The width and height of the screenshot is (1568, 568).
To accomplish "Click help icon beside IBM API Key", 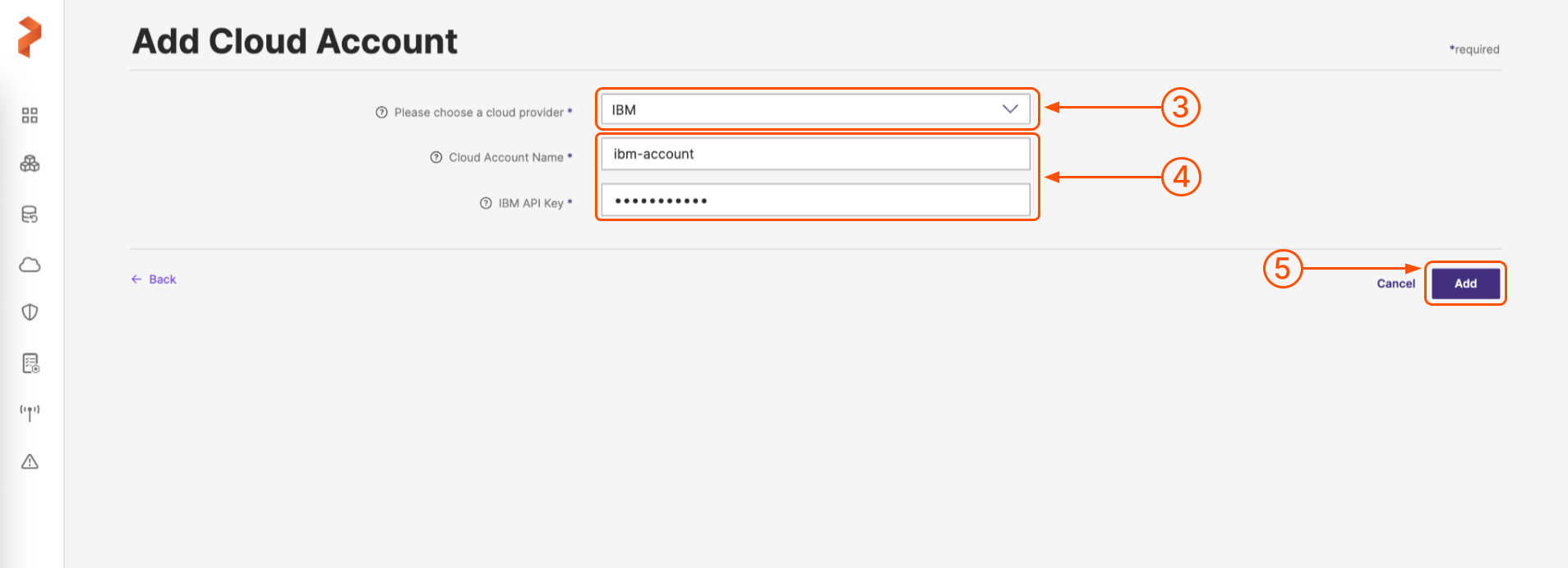I will click(x=486, y=203).
